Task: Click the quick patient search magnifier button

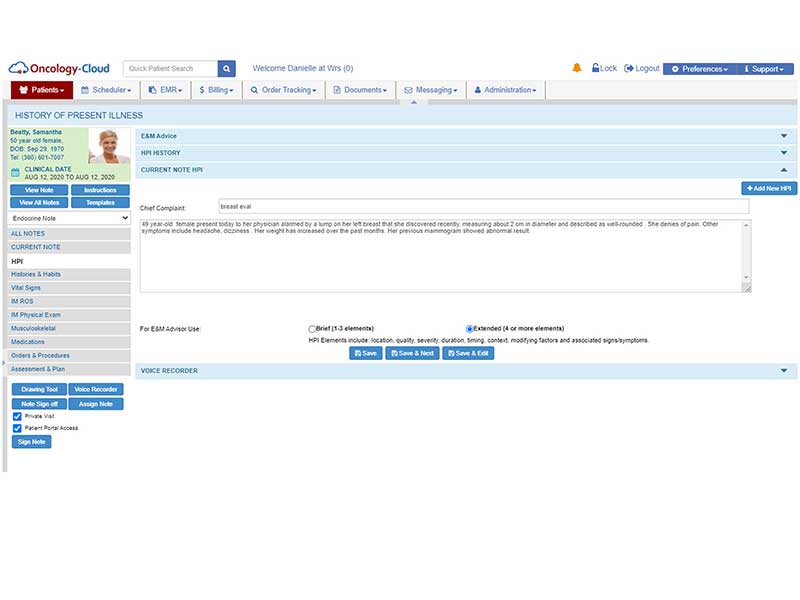Action: 227,68
